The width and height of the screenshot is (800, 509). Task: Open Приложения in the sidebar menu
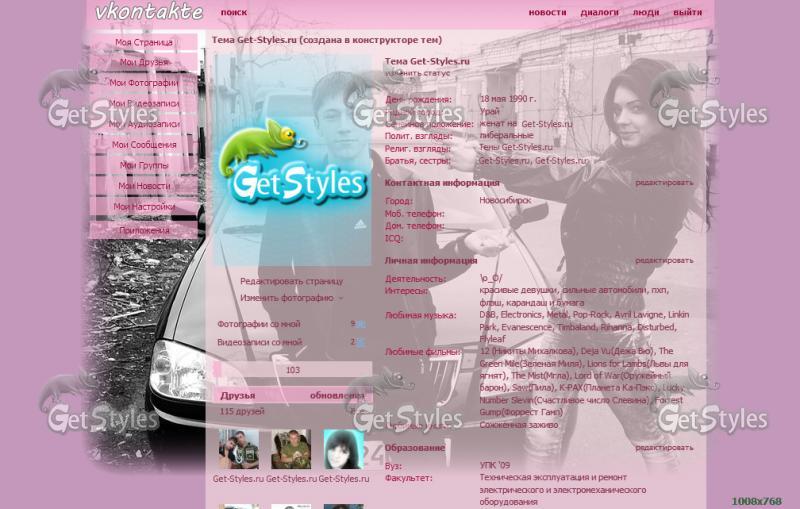coord(144,230)
